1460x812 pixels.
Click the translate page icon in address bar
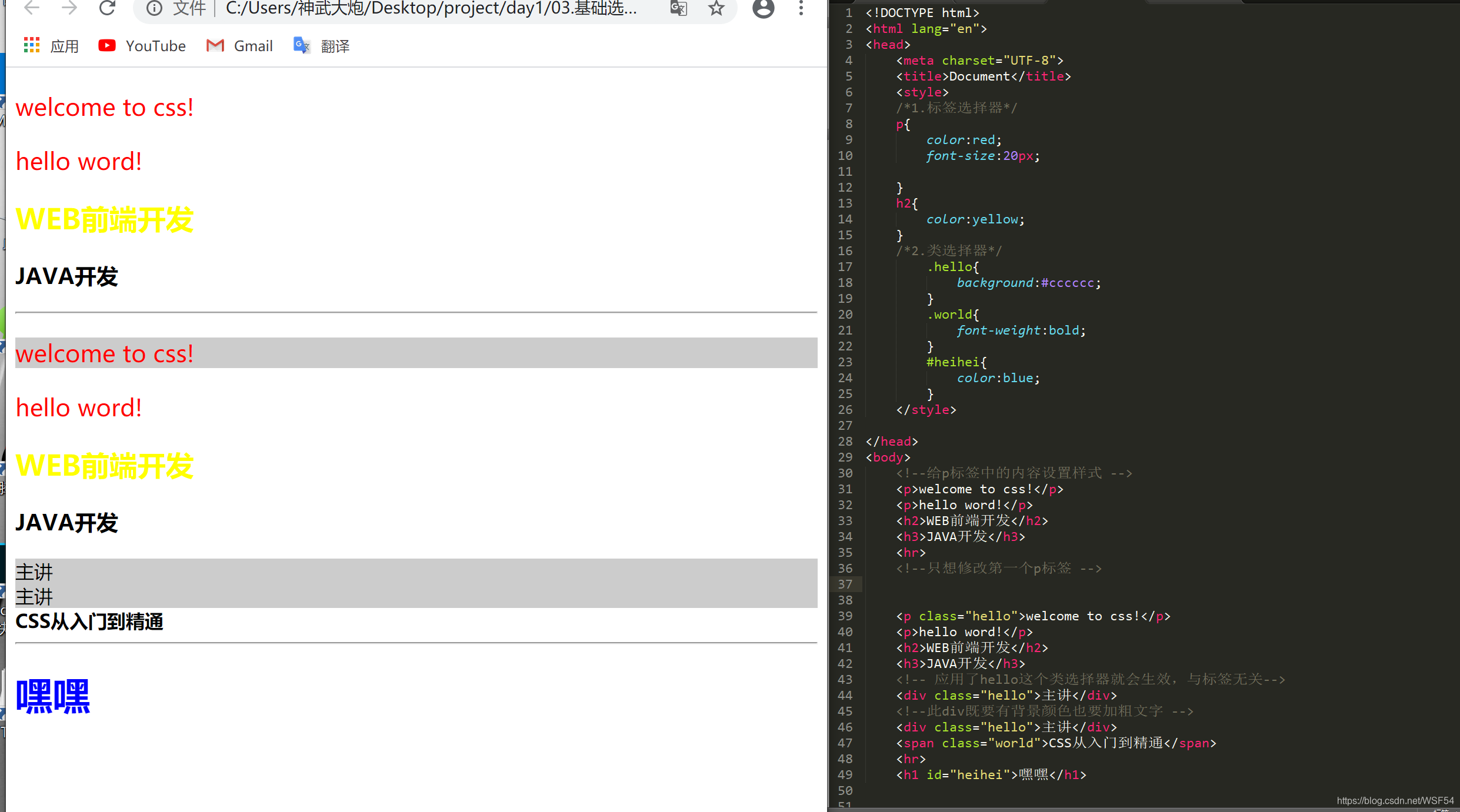tap(679, 8)
